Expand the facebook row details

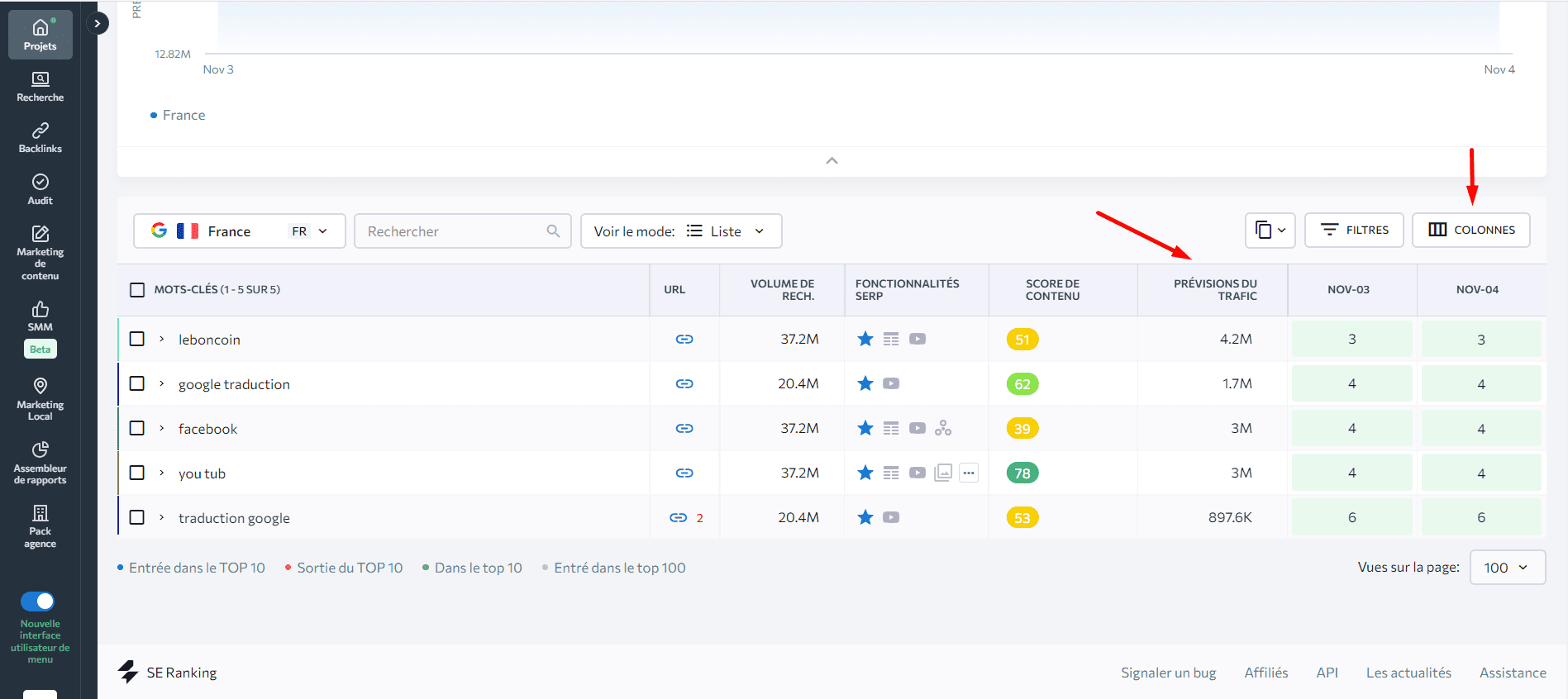[x=162, y=428]
